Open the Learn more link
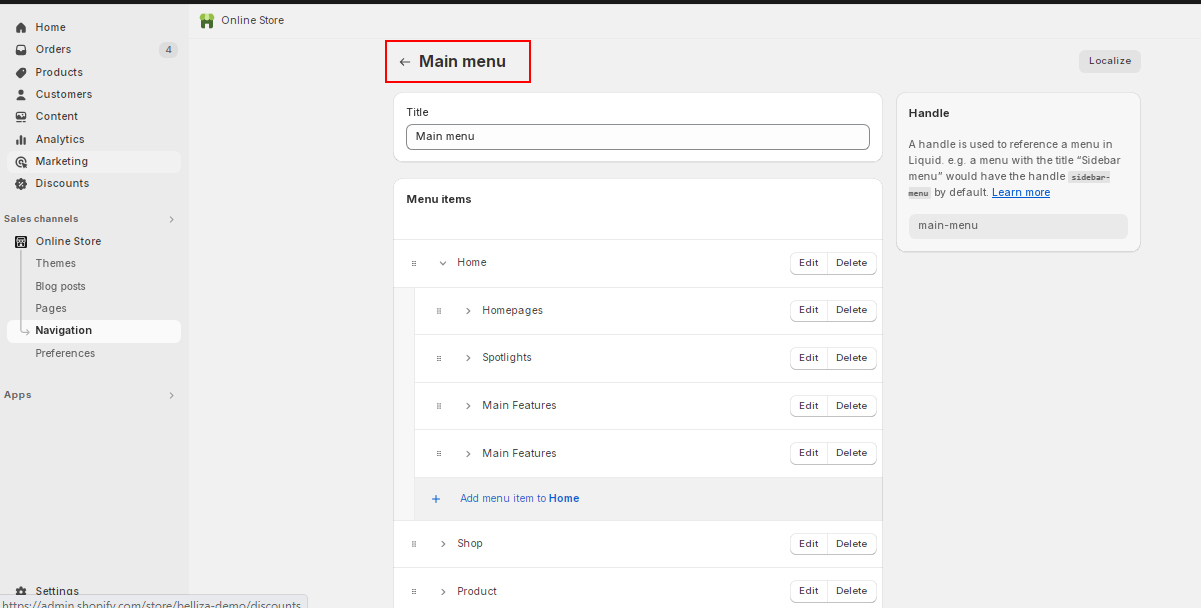 coord(1021,192)
